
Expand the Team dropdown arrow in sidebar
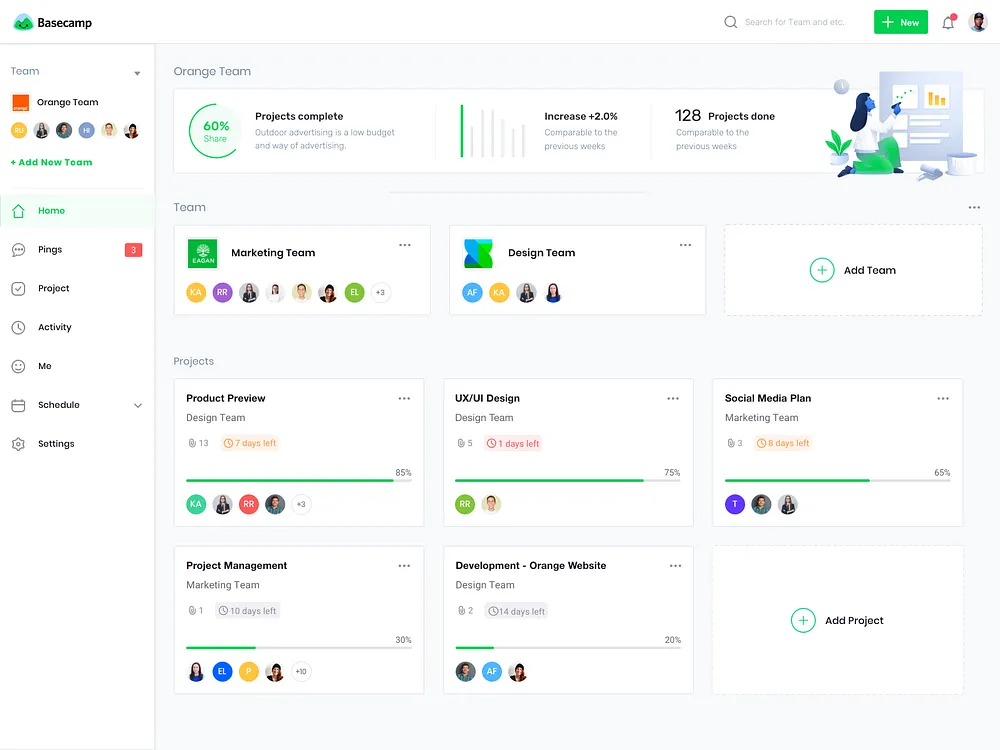[x=137, y=73]
